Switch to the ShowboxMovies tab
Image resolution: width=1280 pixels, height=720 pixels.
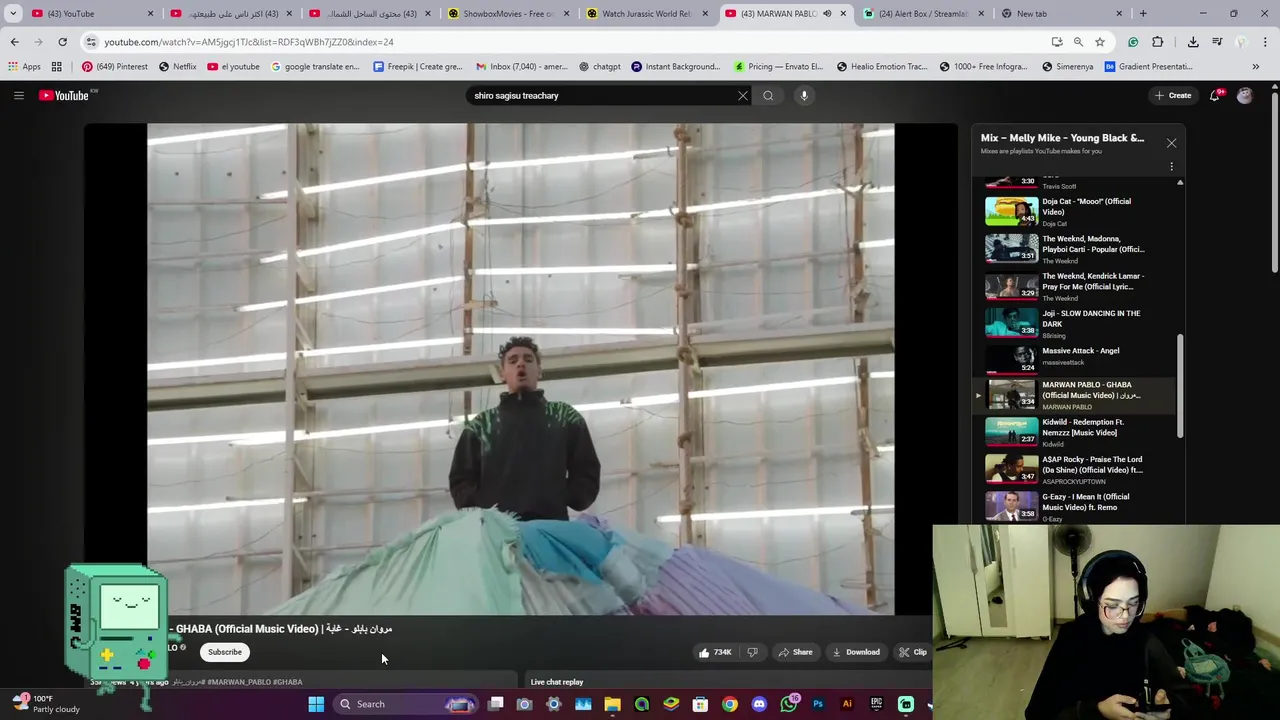(x=508, y=14)
